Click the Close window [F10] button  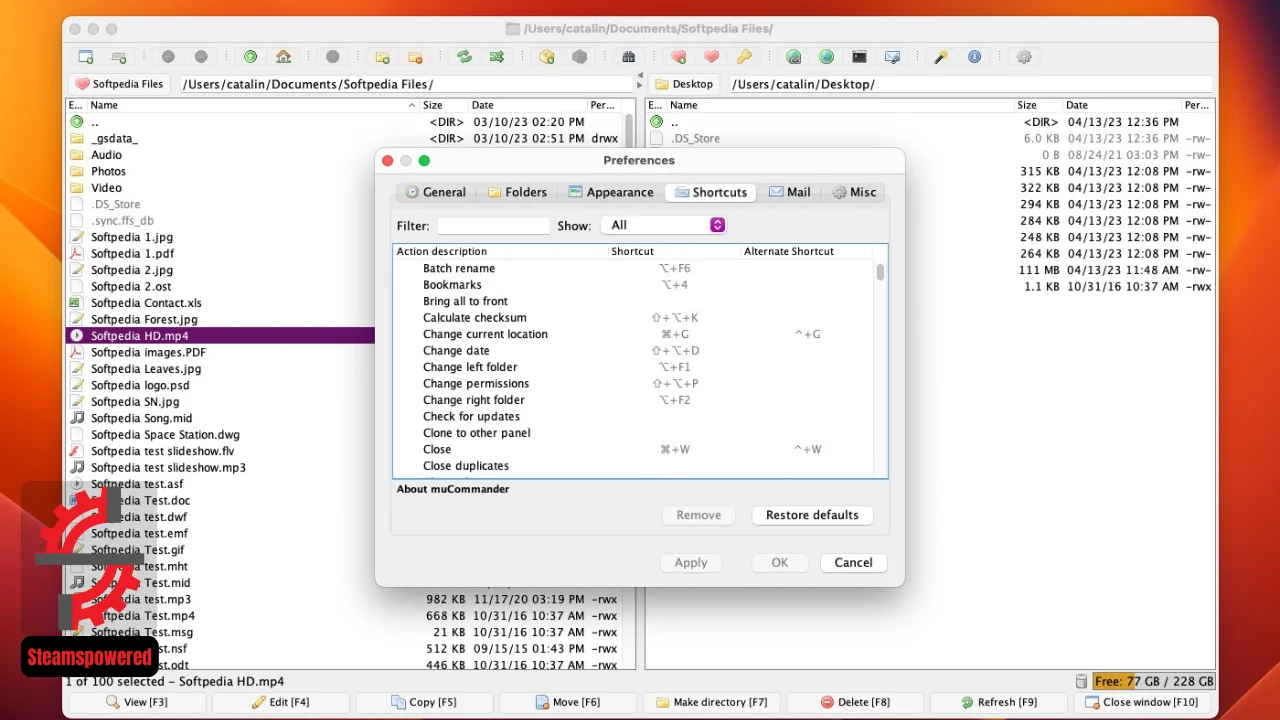[x=1143, y=702]
